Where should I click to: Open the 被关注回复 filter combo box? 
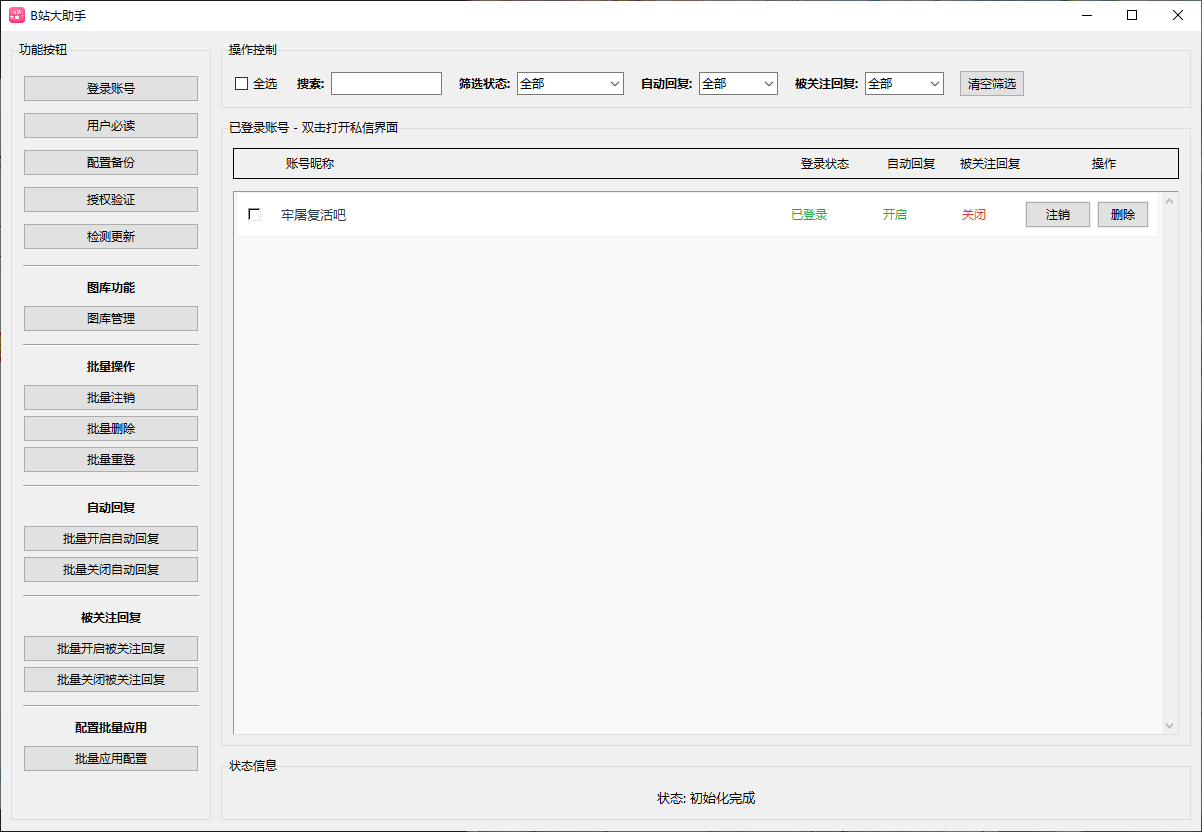click(904, 84)
